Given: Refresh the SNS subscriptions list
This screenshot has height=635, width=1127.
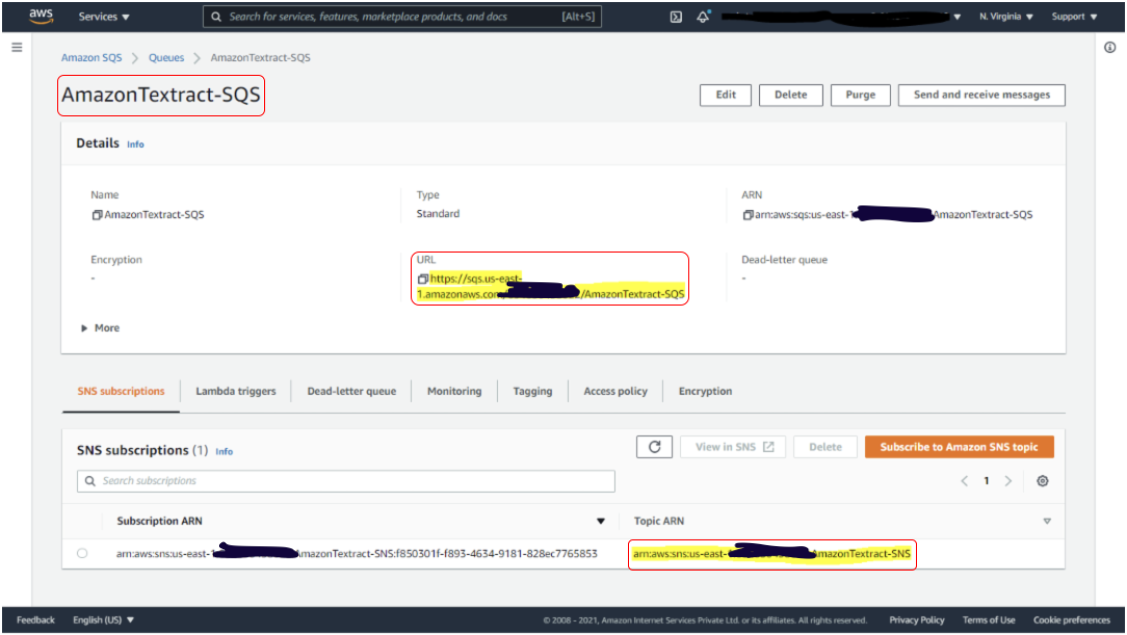Looking at the screenshot, I should 655,446.
